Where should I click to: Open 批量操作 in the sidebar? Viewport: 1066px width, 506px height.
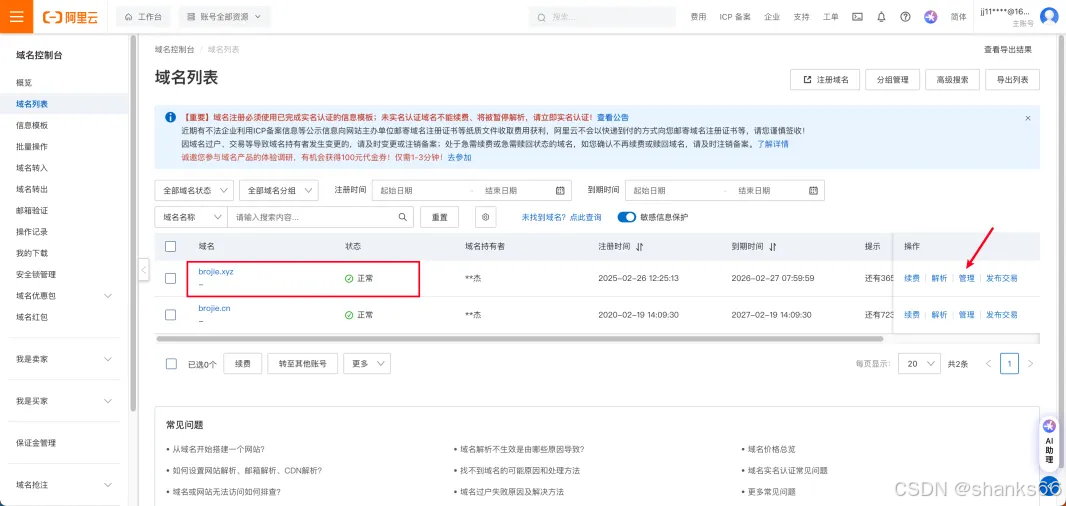pyautogui.click(x=32, y=146)
